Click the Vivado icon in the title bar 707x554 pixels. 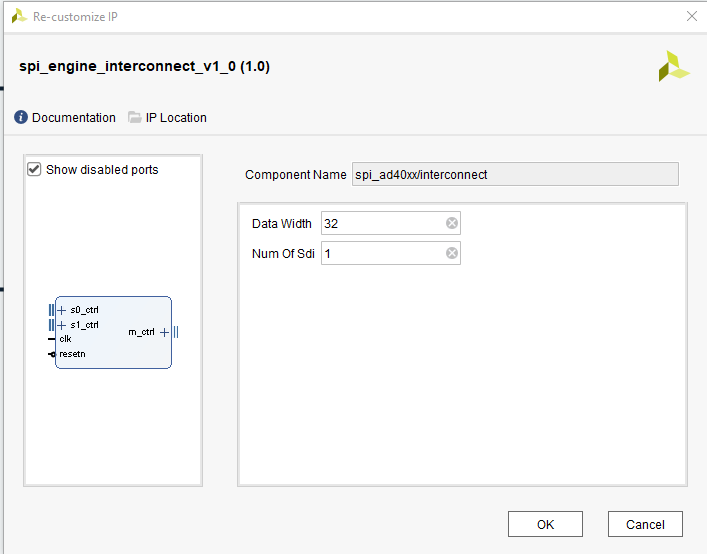[x=18, y=17]
